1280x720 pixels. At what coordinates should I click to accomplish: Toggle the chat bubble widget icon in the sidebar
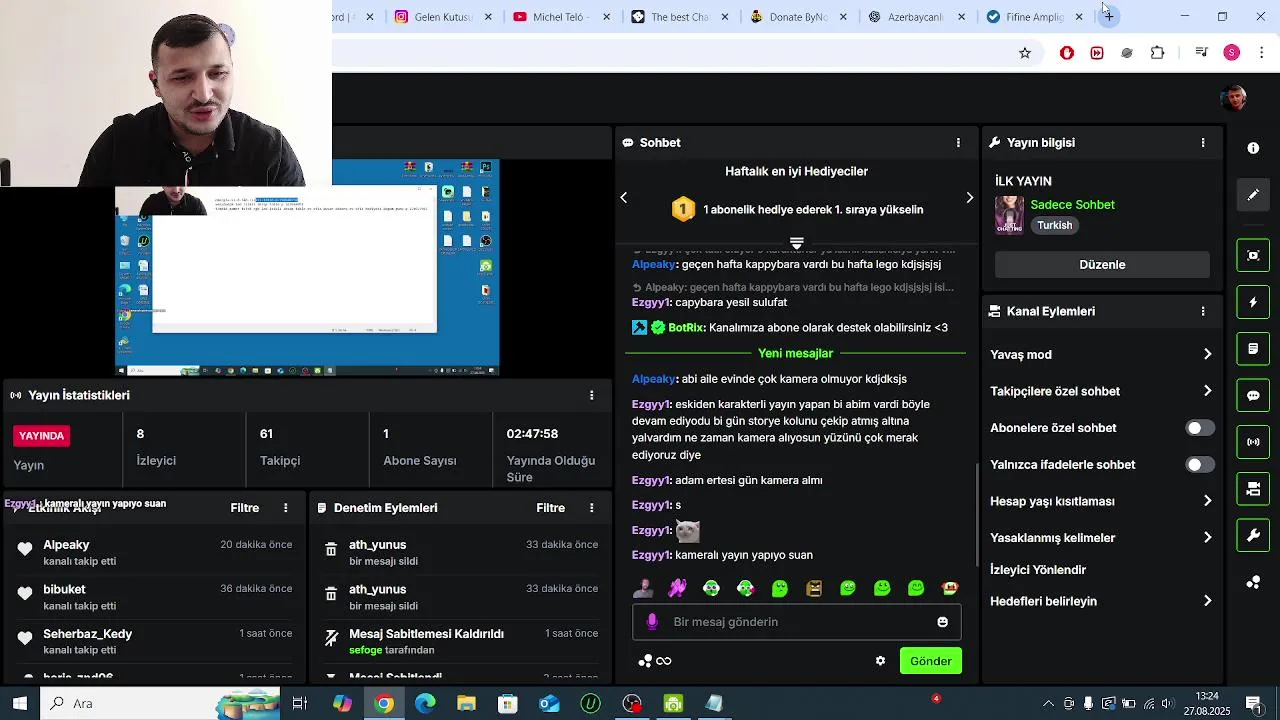coord(1253,395)
